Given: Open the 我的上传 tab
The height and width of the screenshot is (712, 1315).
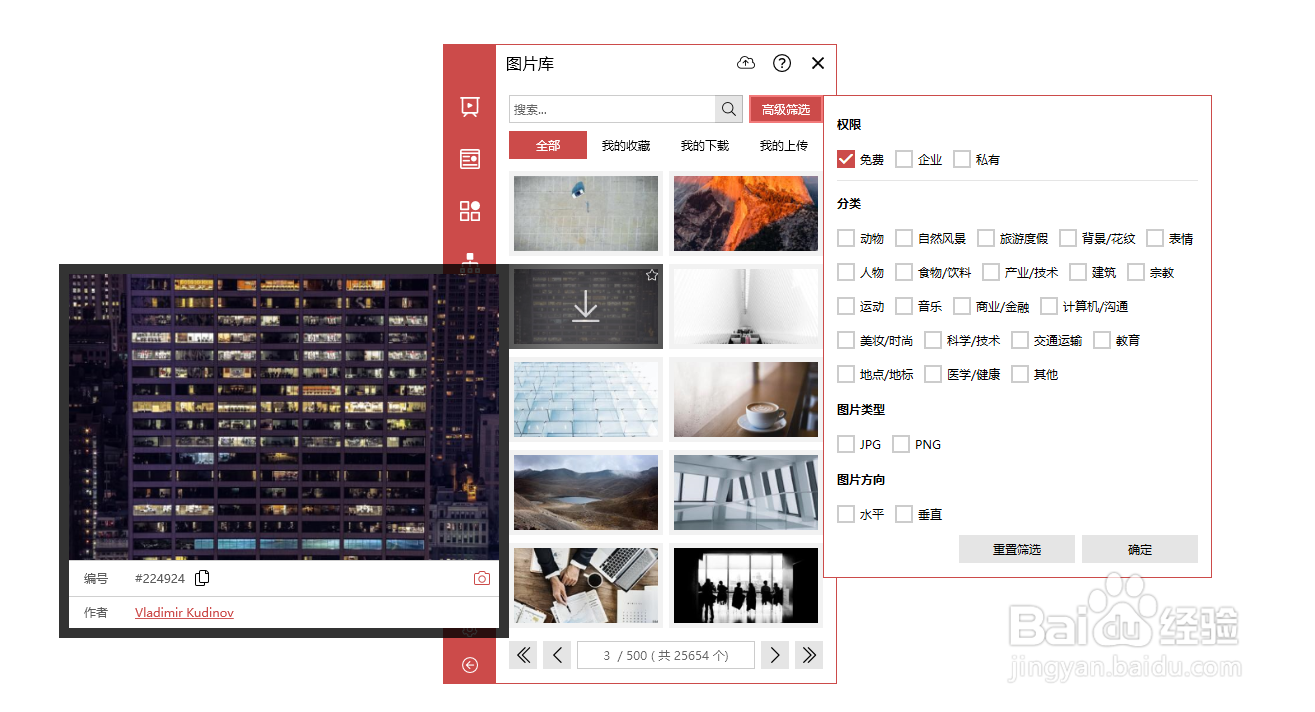Looking at the screenshot, I should [783, 145].
